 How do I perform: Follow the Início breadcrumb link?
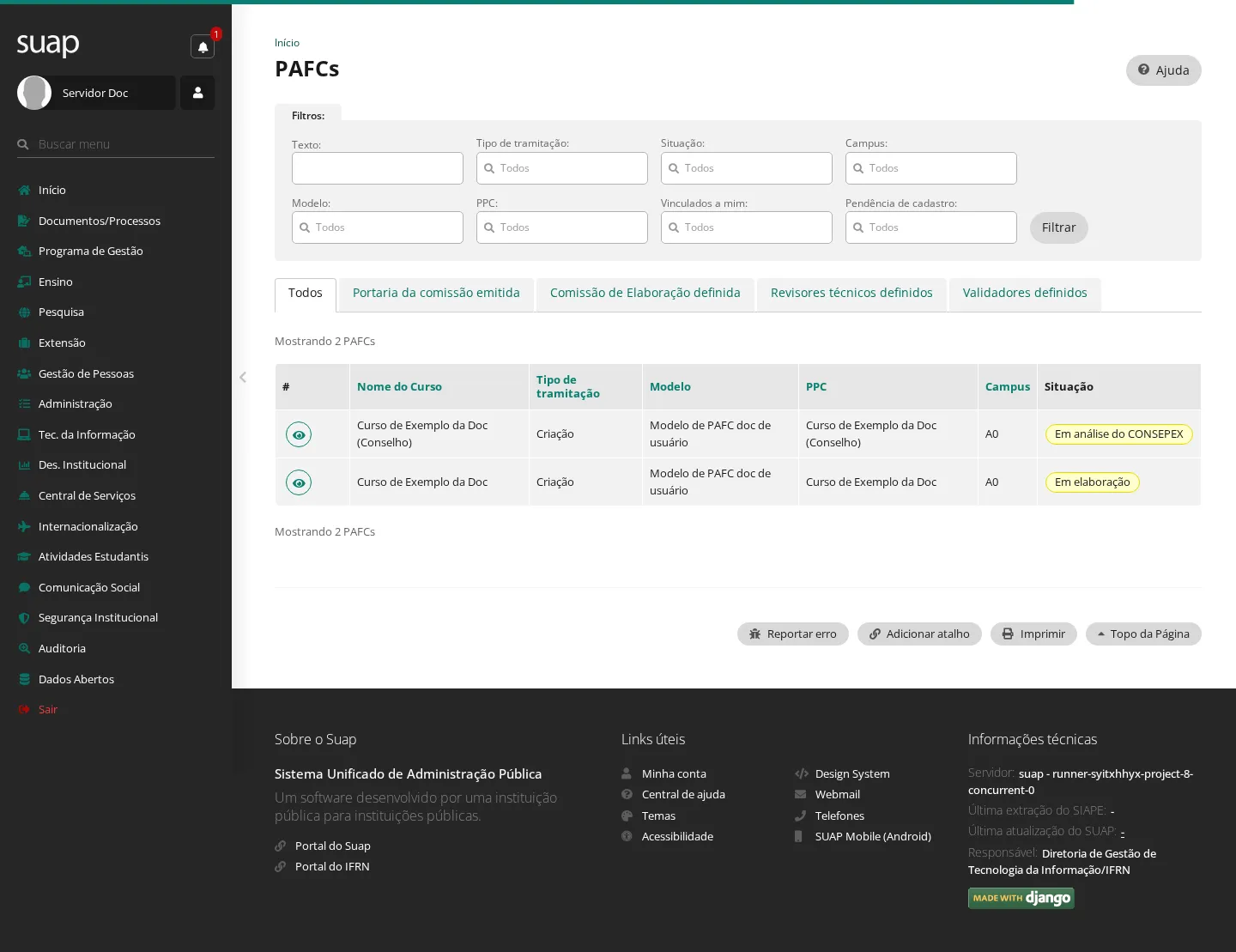click(287, 43)
